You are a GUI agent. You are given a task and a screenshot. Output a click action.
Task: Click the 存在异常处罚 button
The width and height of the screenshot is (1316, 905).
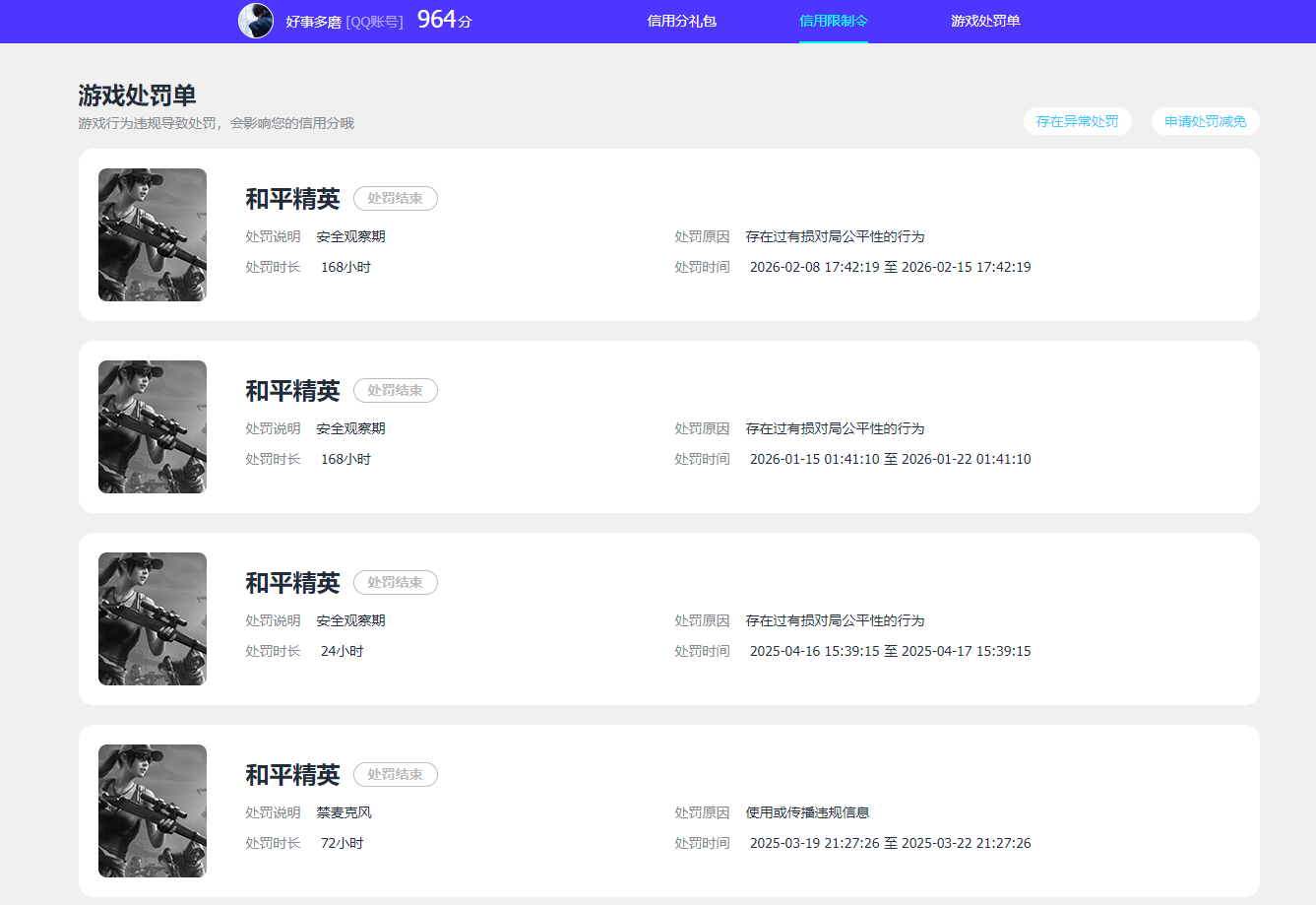(1078, 120)
